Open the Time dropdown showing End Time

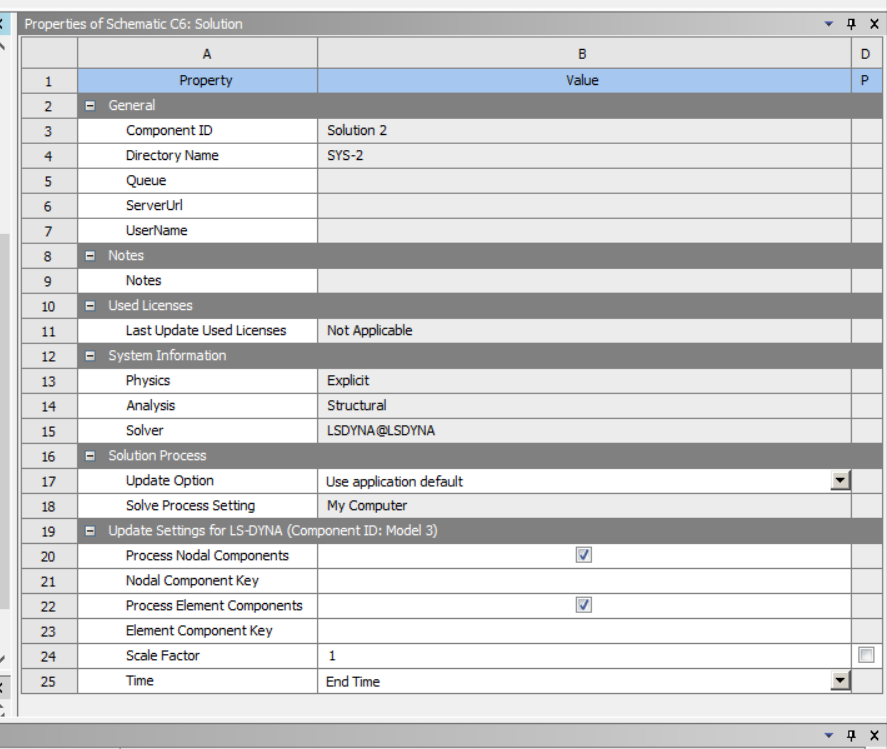842,681
